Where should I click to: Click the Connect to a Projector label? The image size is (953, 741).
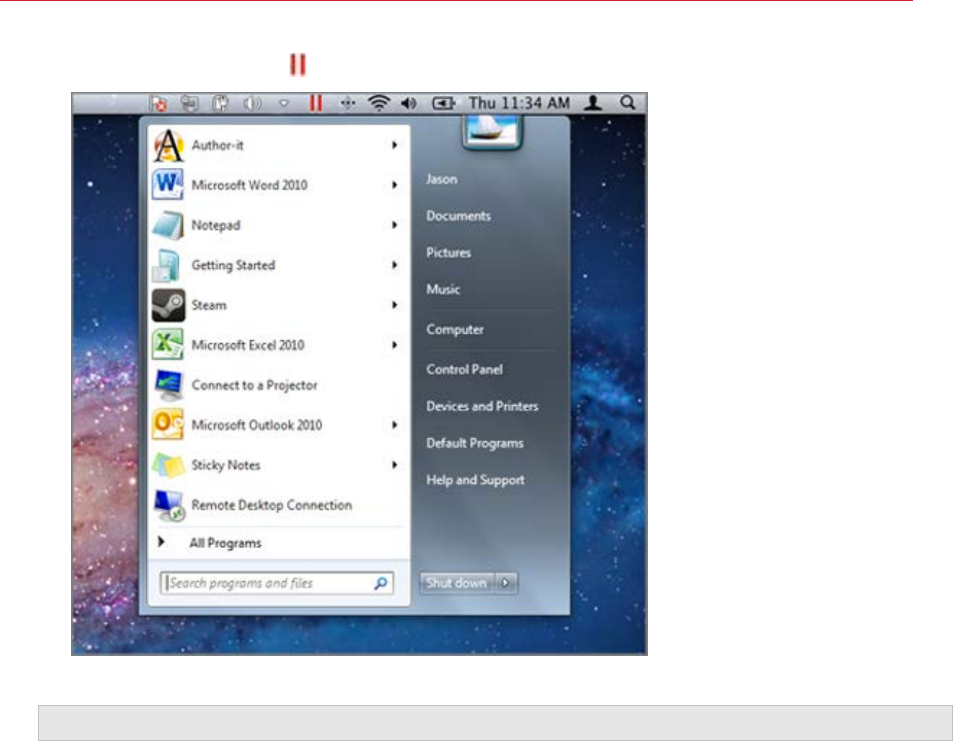[254, 385]
